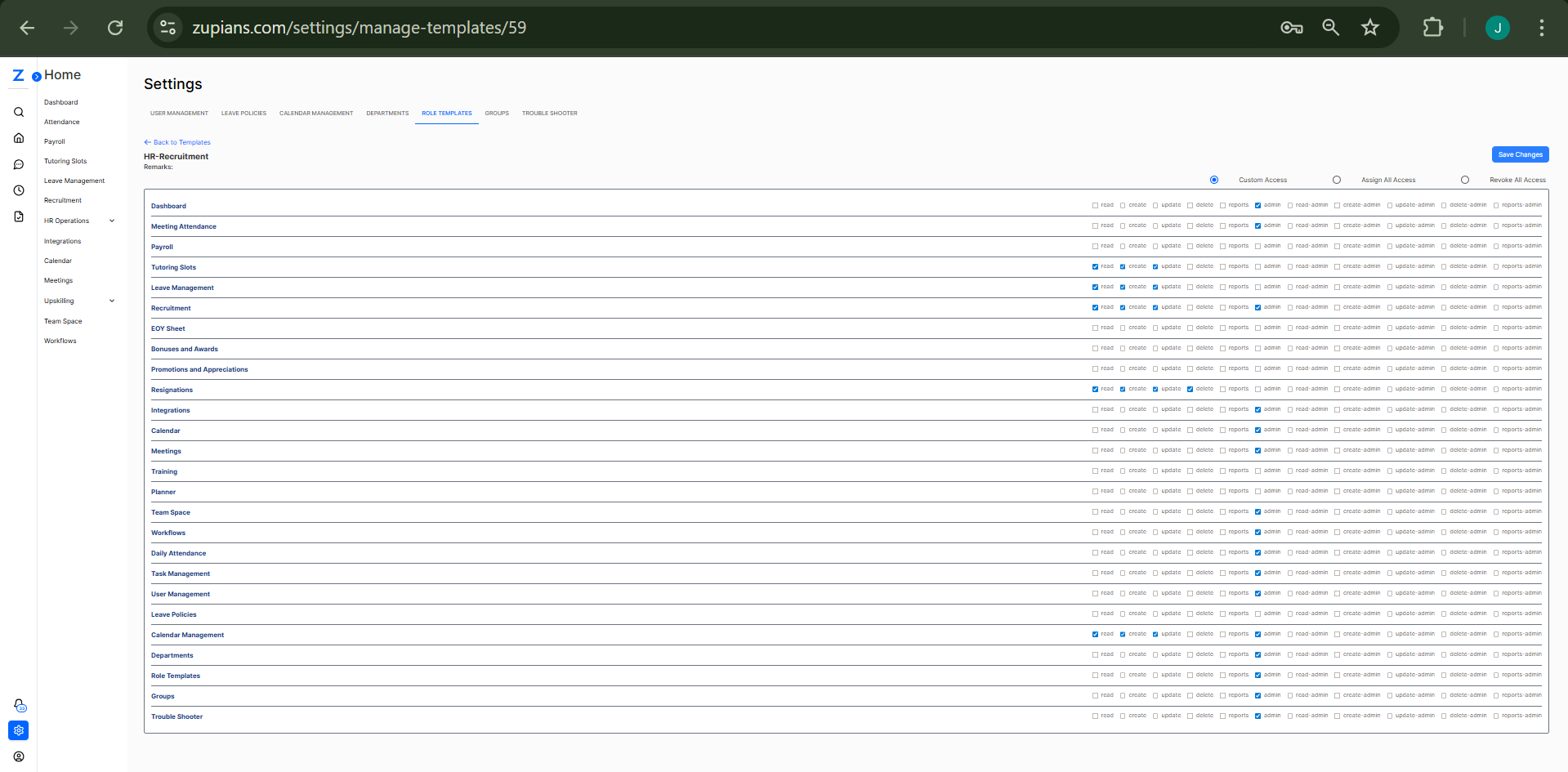Open the Trouble Shooter tab
This screenshot has height=772, width=1568.
pos(549,114)
